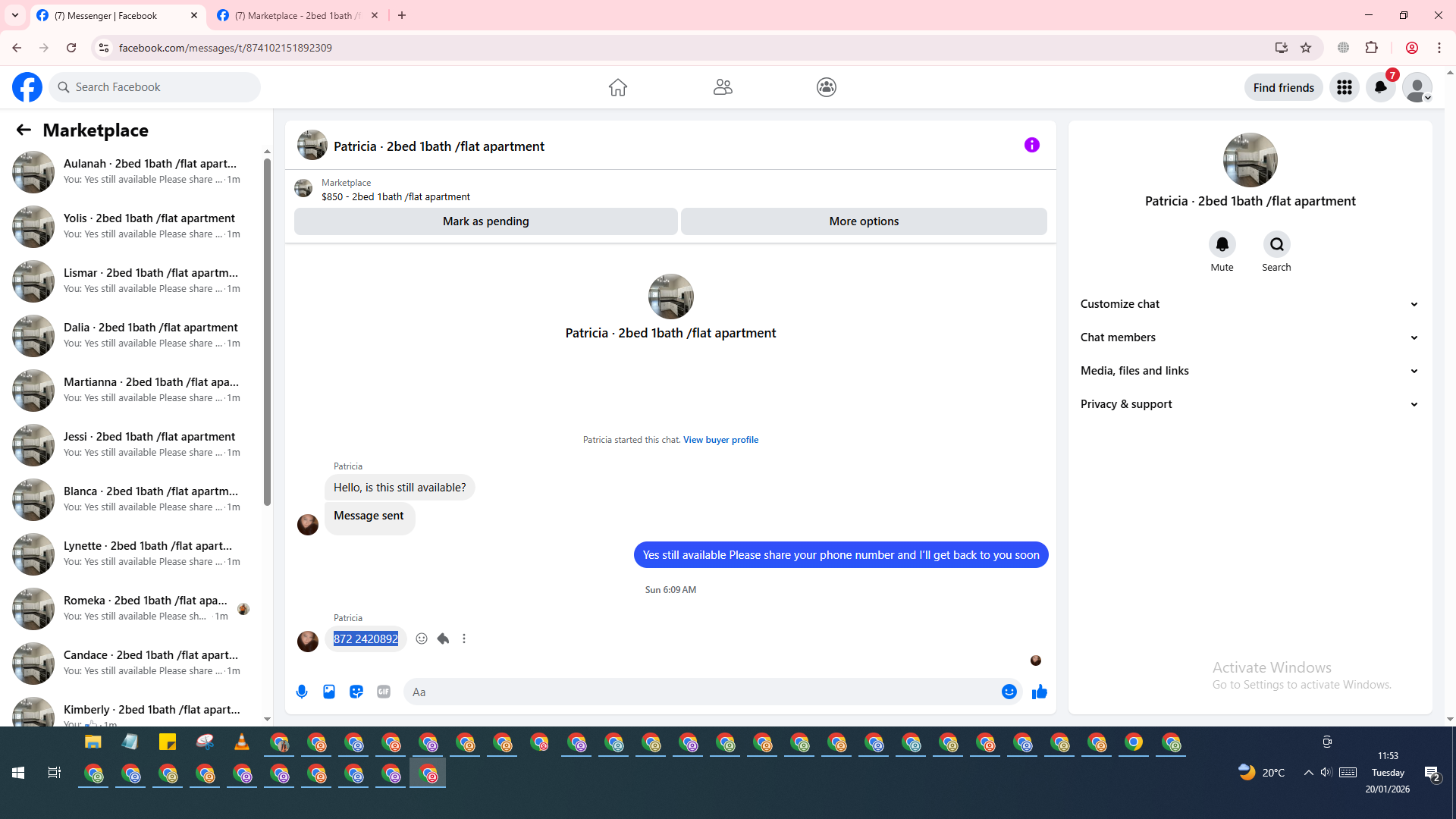Open File Explorer from taskbar
This screenshot has width=1456, height=819.
93,742
